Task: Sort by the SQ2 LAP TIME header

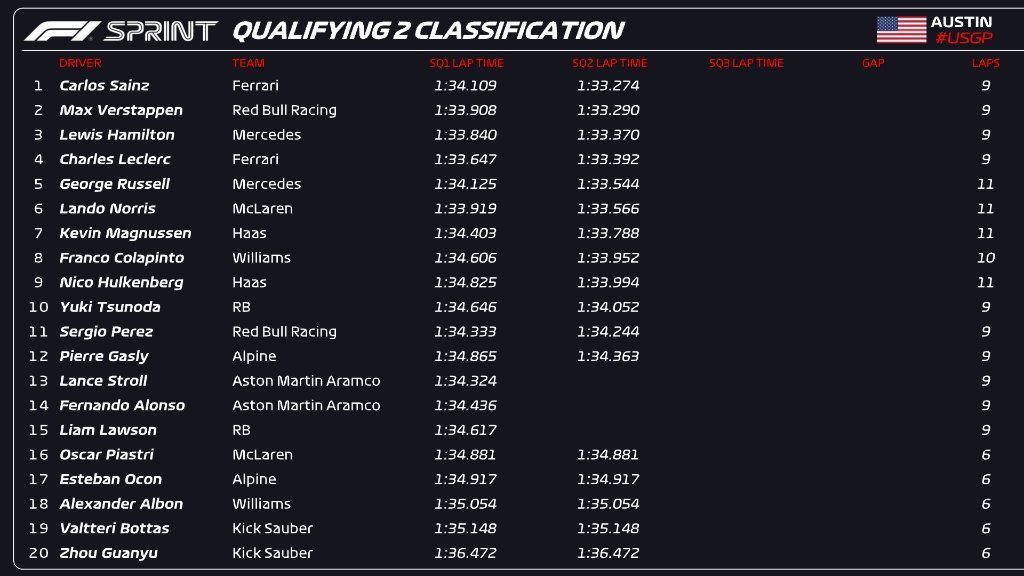Action: coord(609,63)
